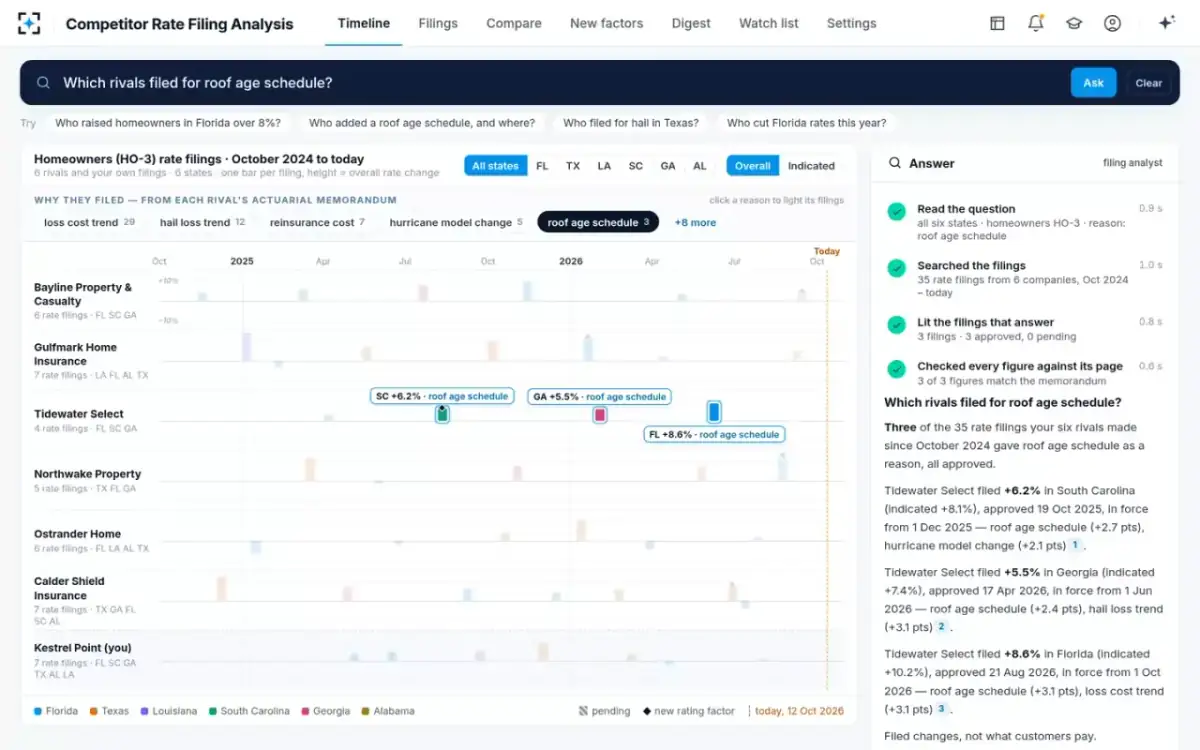Screen dimensions: 1200x750
Task: Click the Answer panel magnifier icon
Action: (x=894, y=163)
